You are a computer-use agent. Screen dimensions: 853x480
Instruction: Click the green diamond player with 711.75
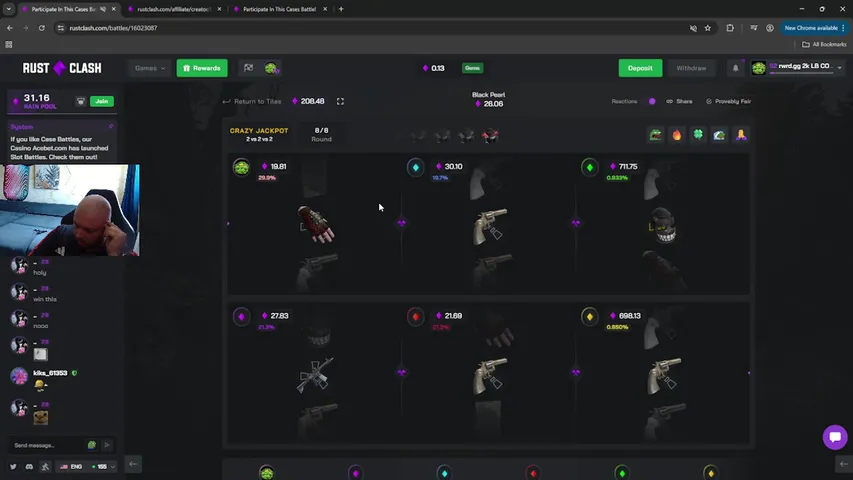pyautogui.click(x=590, y=167)
